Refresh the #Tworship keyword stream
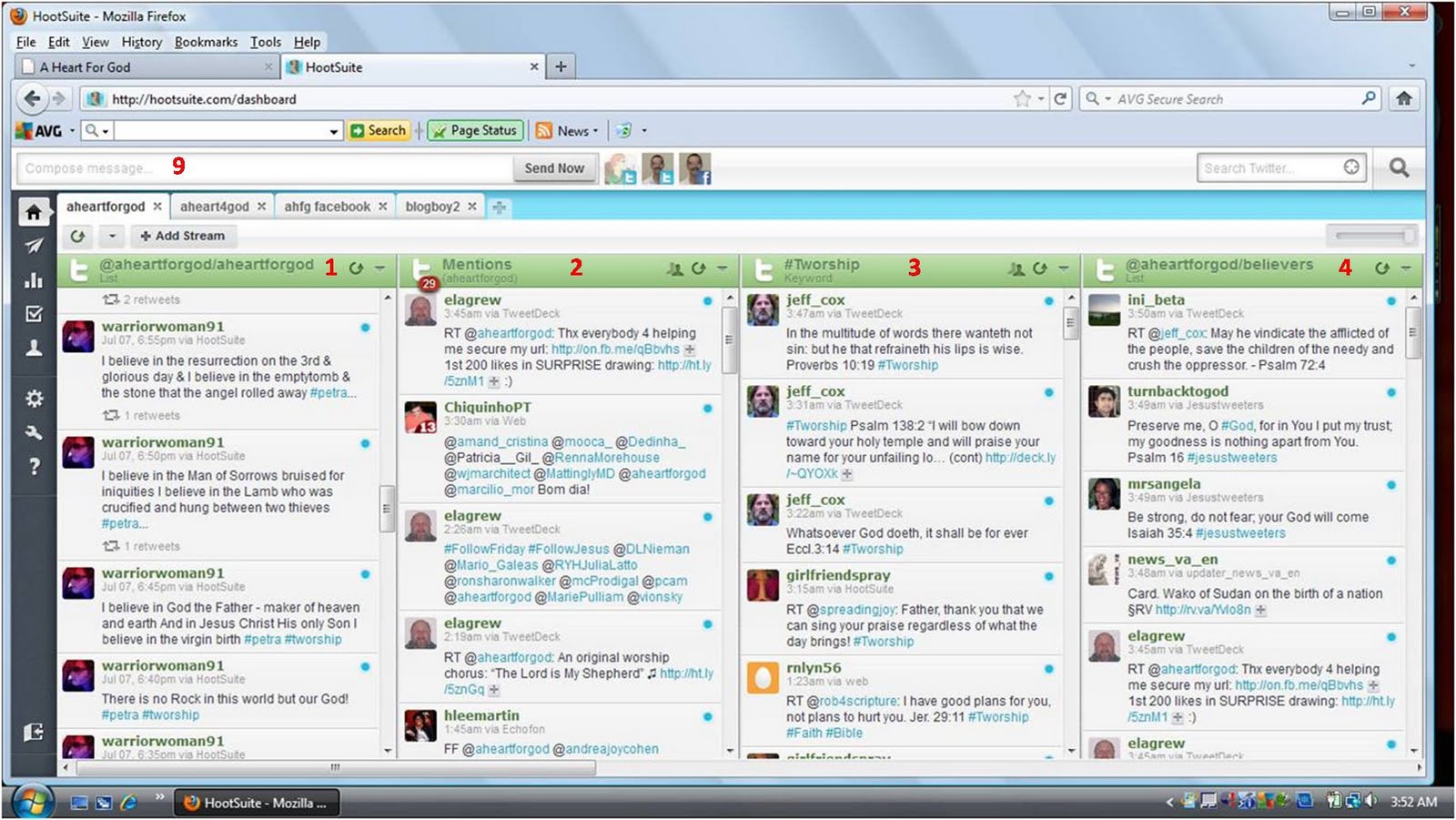This screenshot has height=820, width=1456. 1040,268
